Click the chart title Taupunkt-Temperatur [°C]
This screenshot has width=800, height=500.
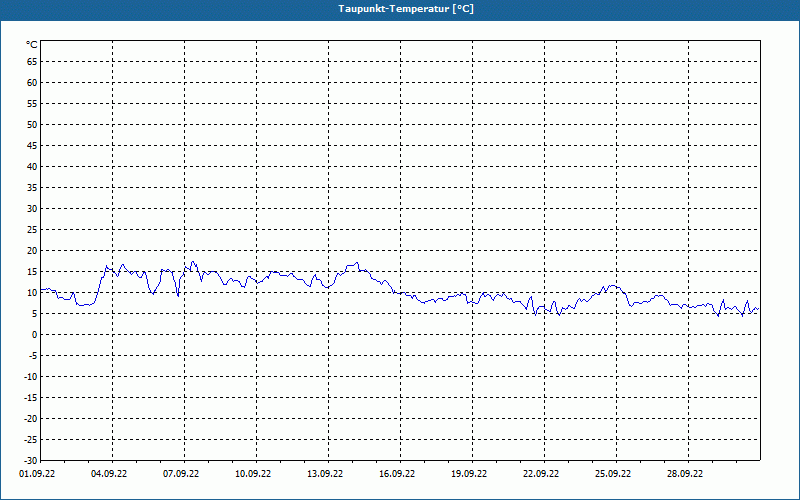(x=406, y=9)
